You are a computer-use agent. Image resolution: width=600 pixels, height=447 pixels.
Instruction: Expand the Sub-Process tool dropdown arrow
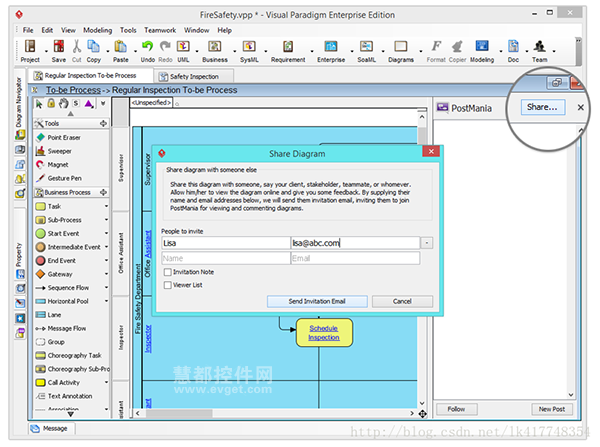[106, 220]
